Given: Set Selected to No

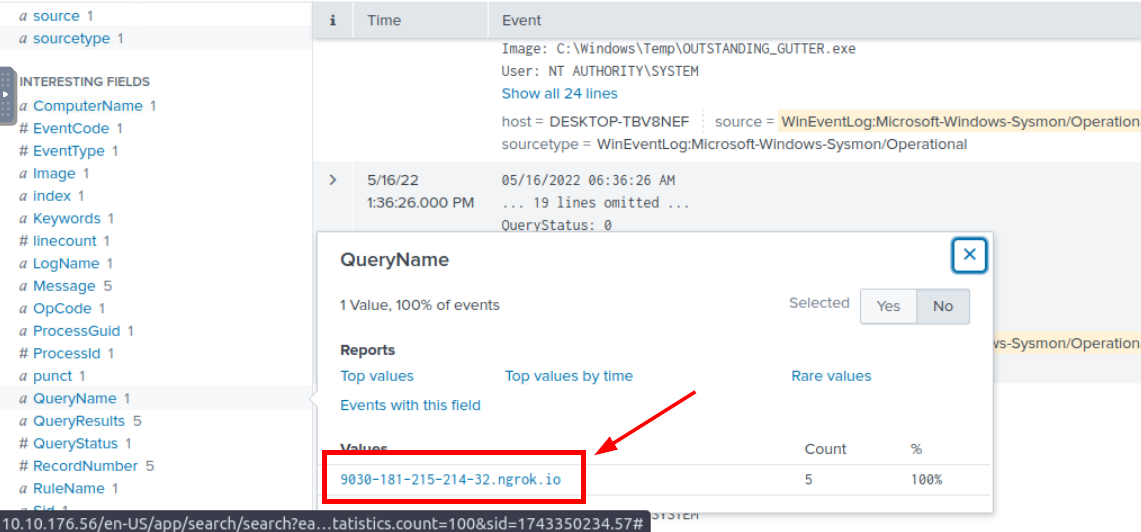Looking at the screenshot, I should pos(942,306).
